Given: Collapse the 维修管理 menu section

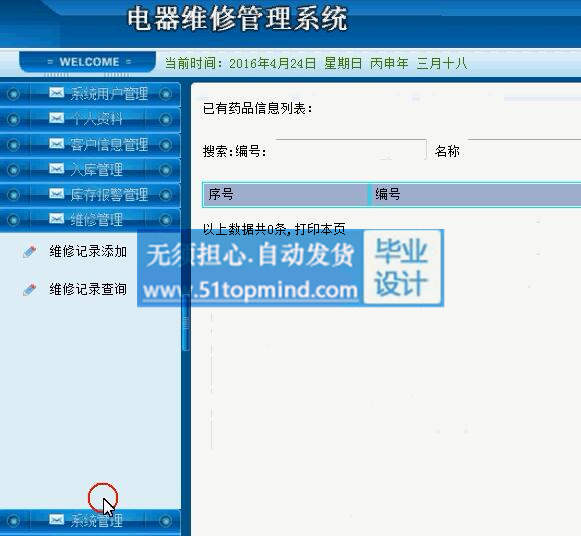Looking at the screenshot, I should coord(90,220).
